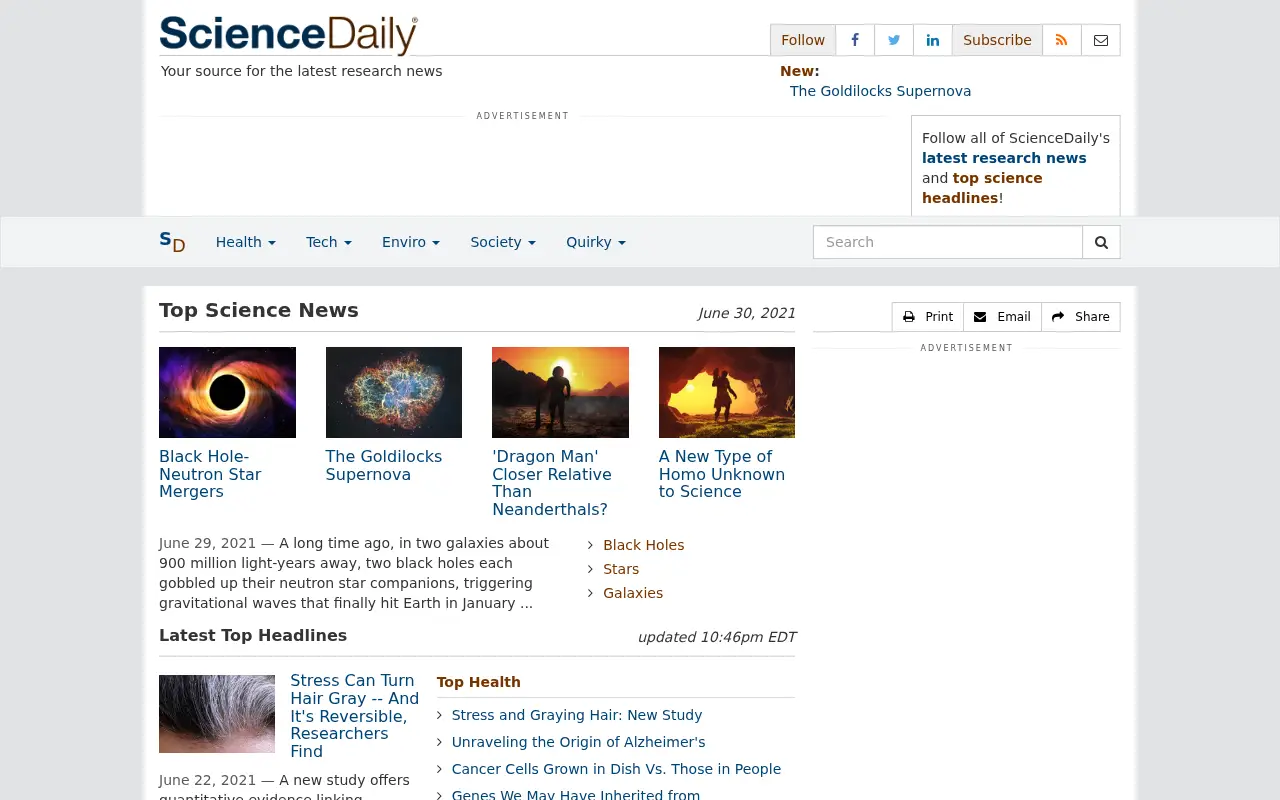Click the SD home logo in navbar
The width and height of the screenshot is (1280, 800).
click(x=172, y=242)
